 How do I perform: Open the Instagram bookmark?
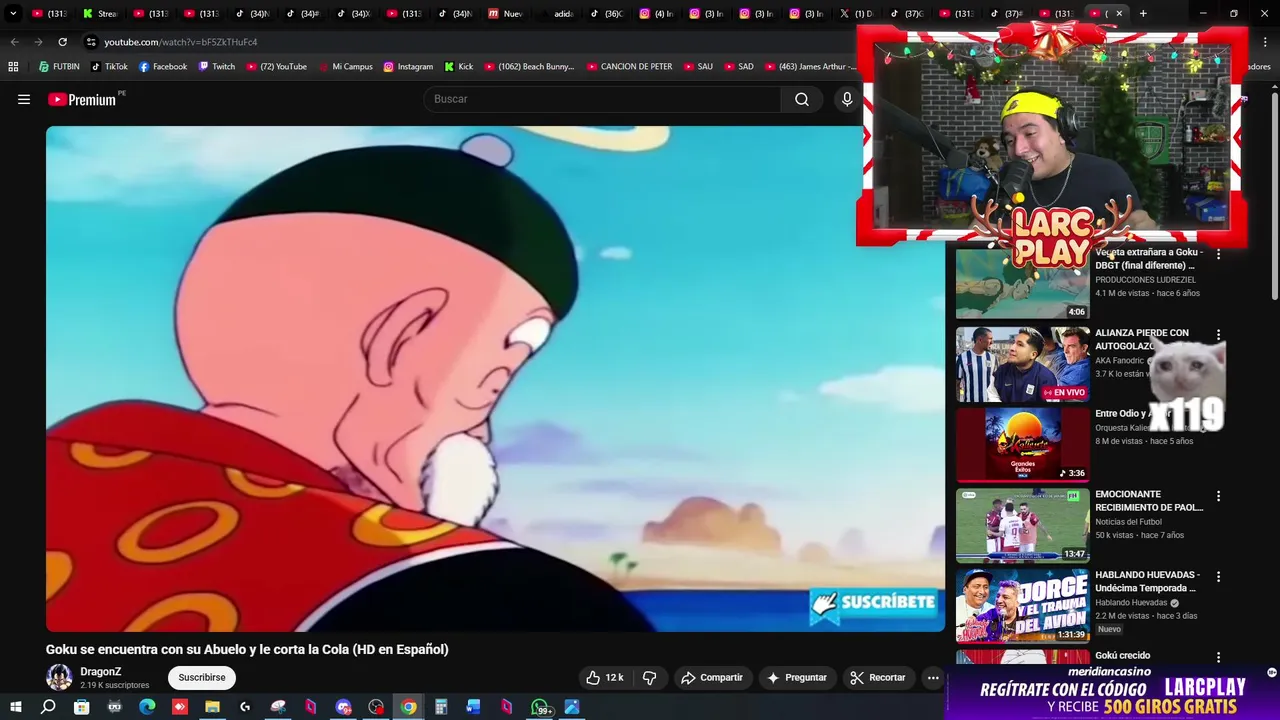[x=408, y=67]
